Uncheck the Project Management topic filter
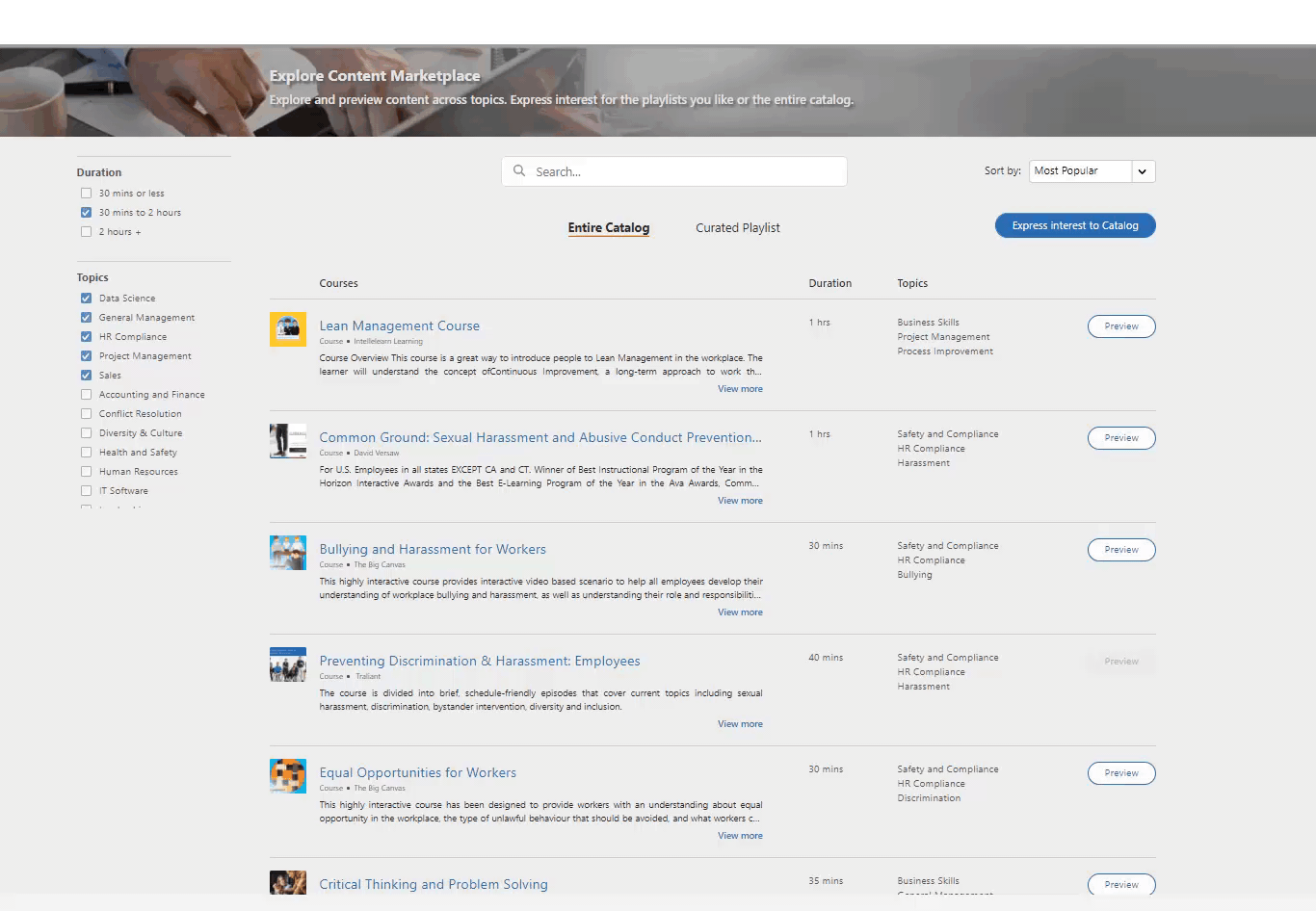 coord(86,356)
